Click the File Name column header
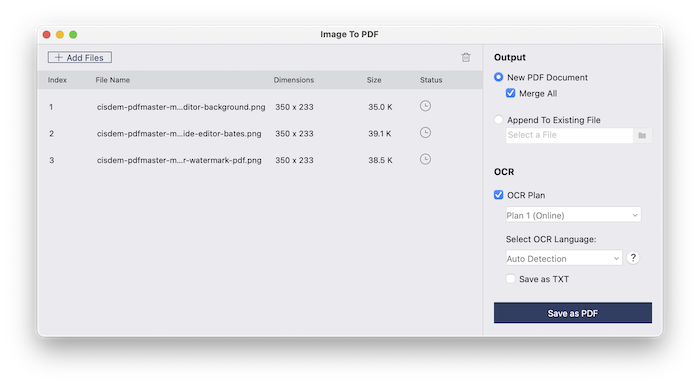This screenshot has width=700, height=386. (x=112, y=80)
